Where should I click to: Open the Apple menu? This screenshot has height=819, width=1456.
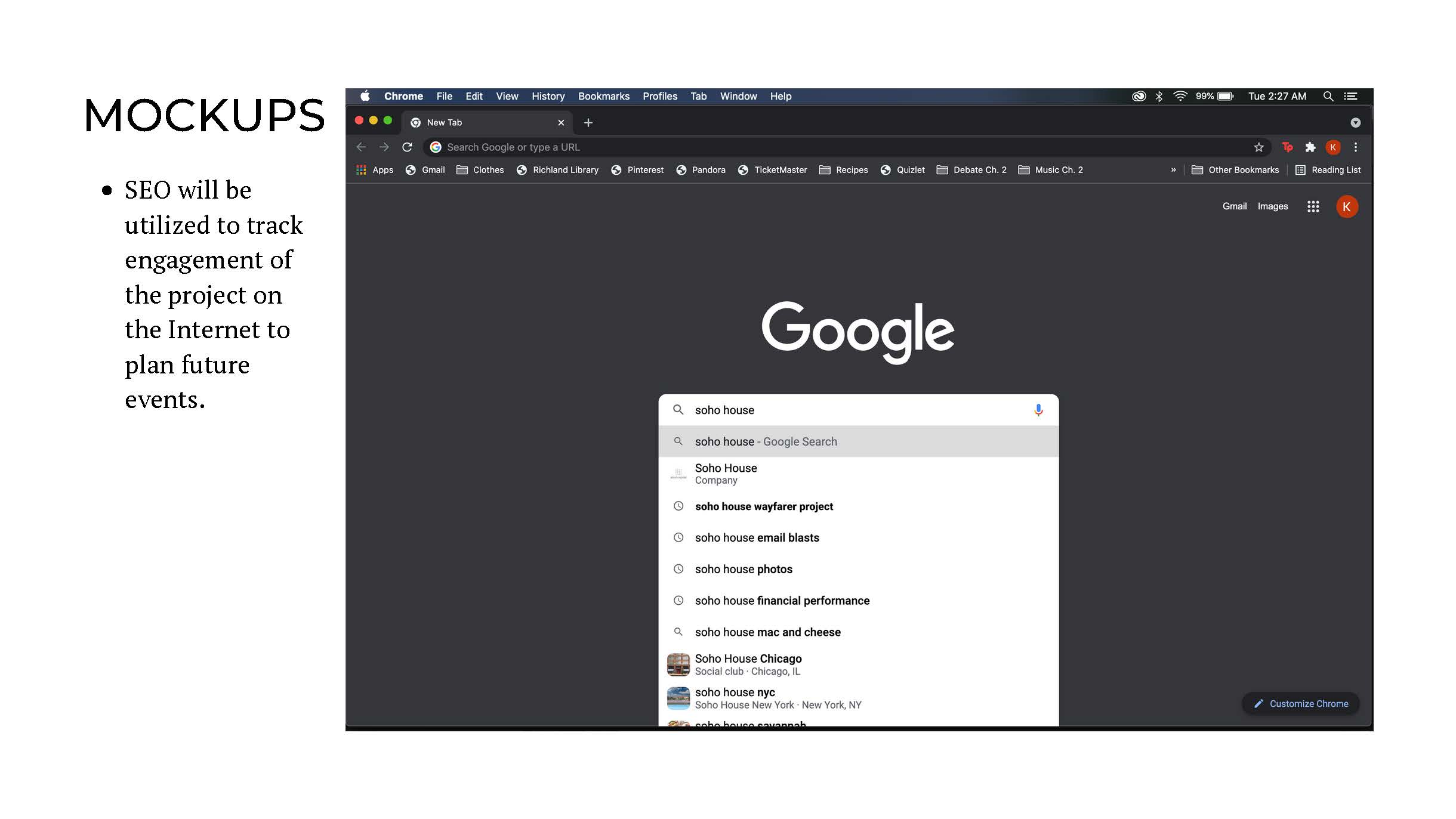pos(365,96)
